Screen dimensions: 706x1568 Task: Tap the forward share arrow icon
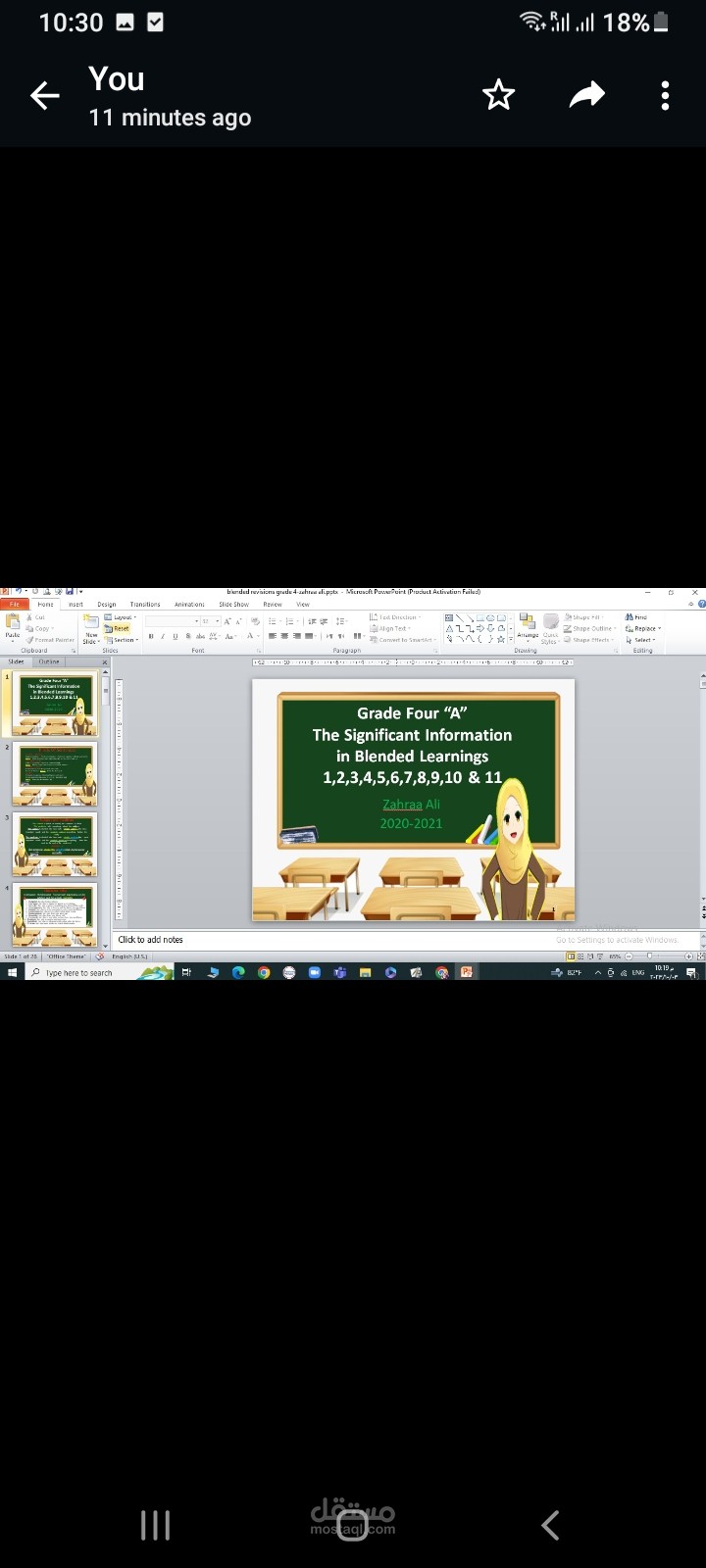(x=586, y=95)
